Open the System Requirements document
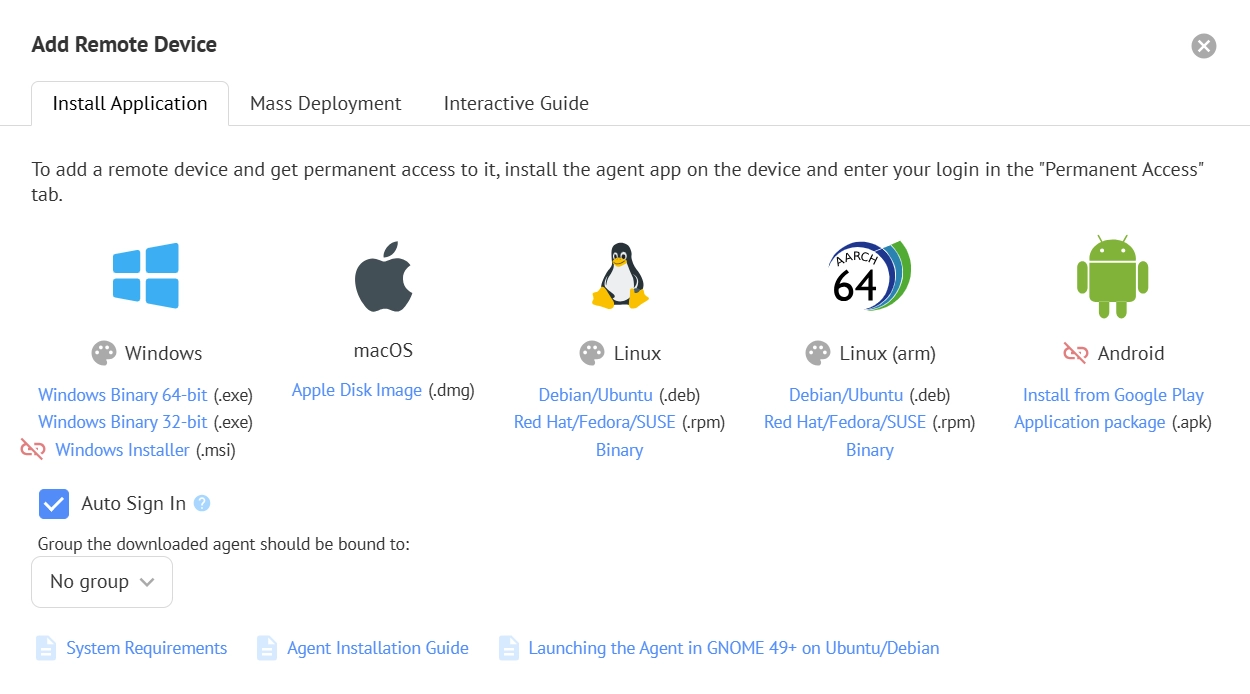 146,648
